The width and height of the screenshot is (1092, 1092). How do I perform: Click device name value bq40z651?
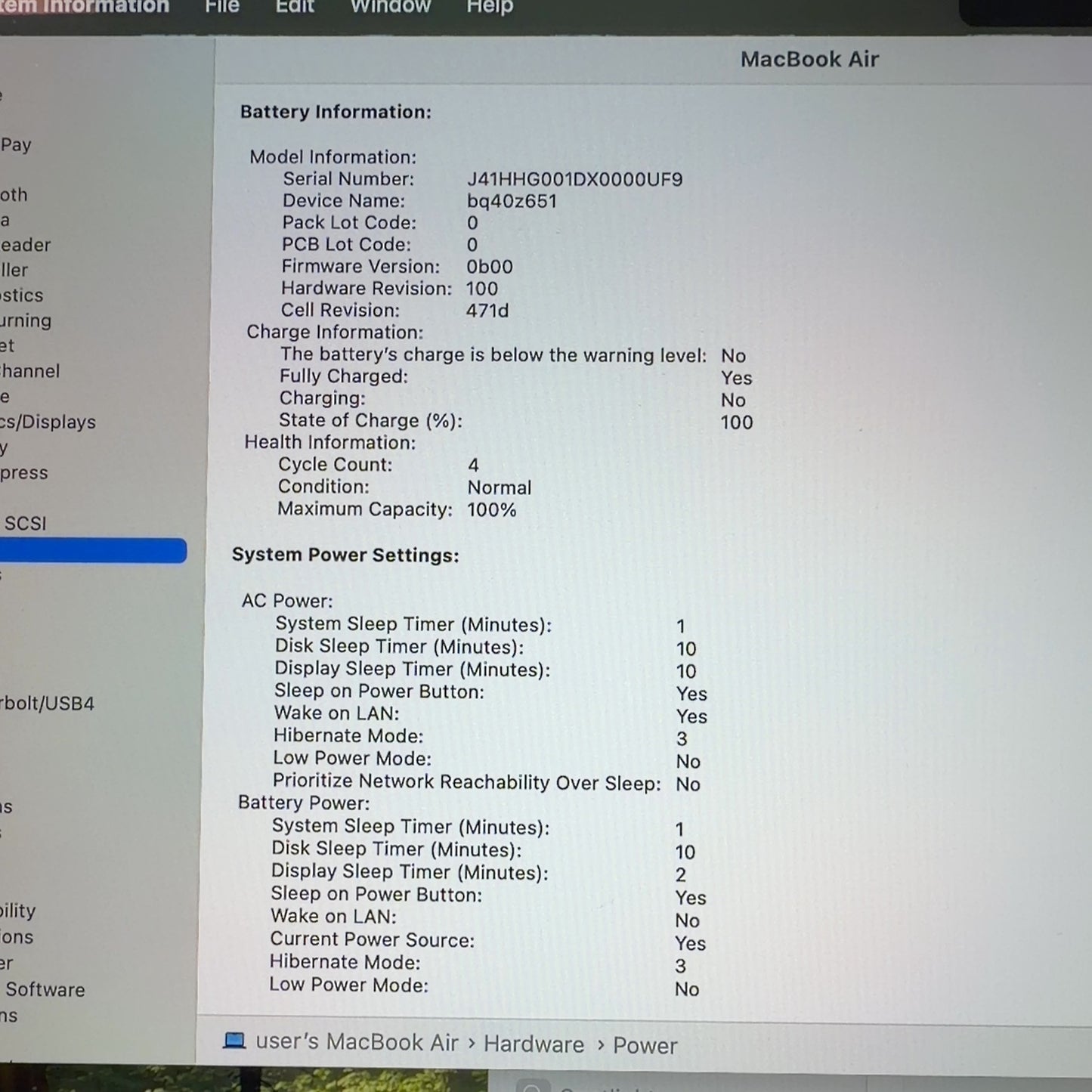pyautogui.click(x=512, y=201)
